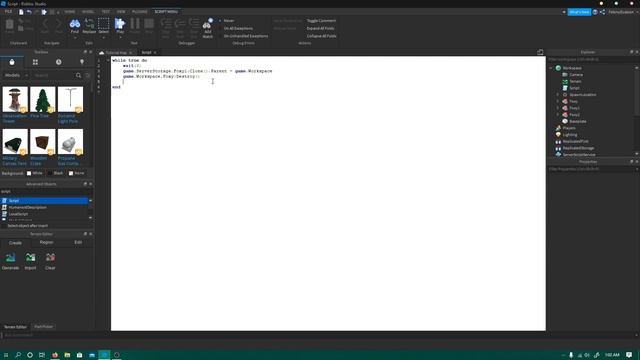Click Toggle Comment action

[321, 21]
